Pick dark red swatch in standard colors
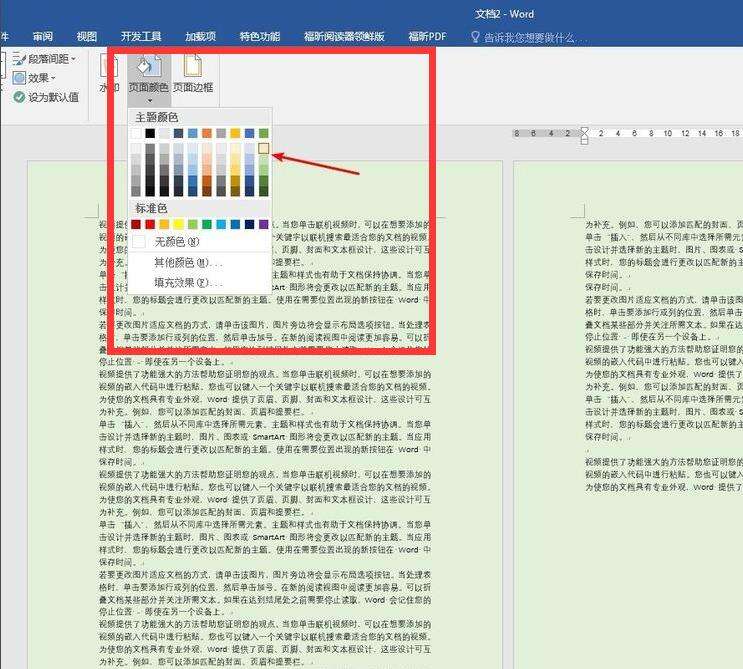 pyautogui.click(x=136, y=224)
